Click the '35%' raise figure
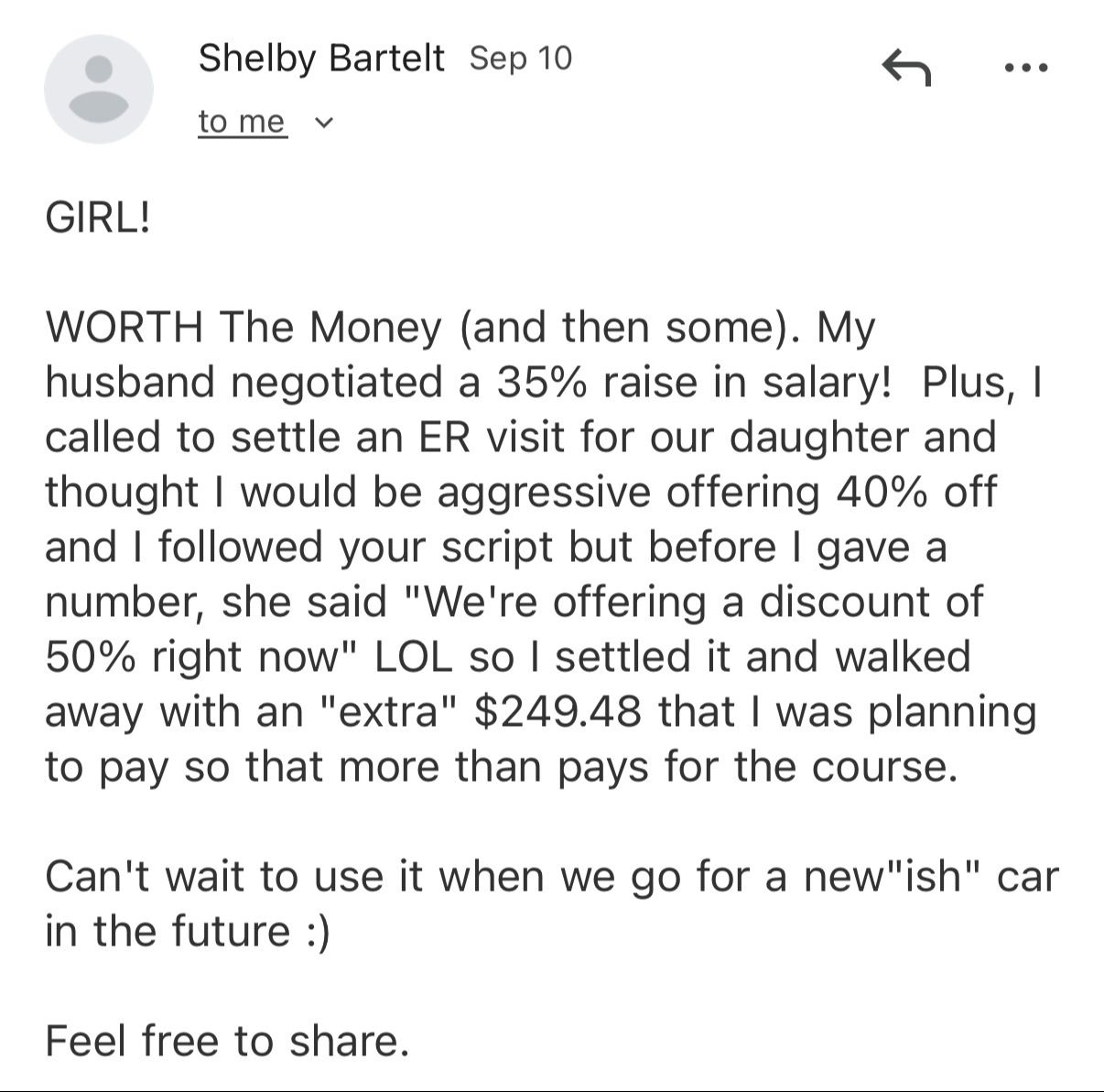 [x=543, y=382]
